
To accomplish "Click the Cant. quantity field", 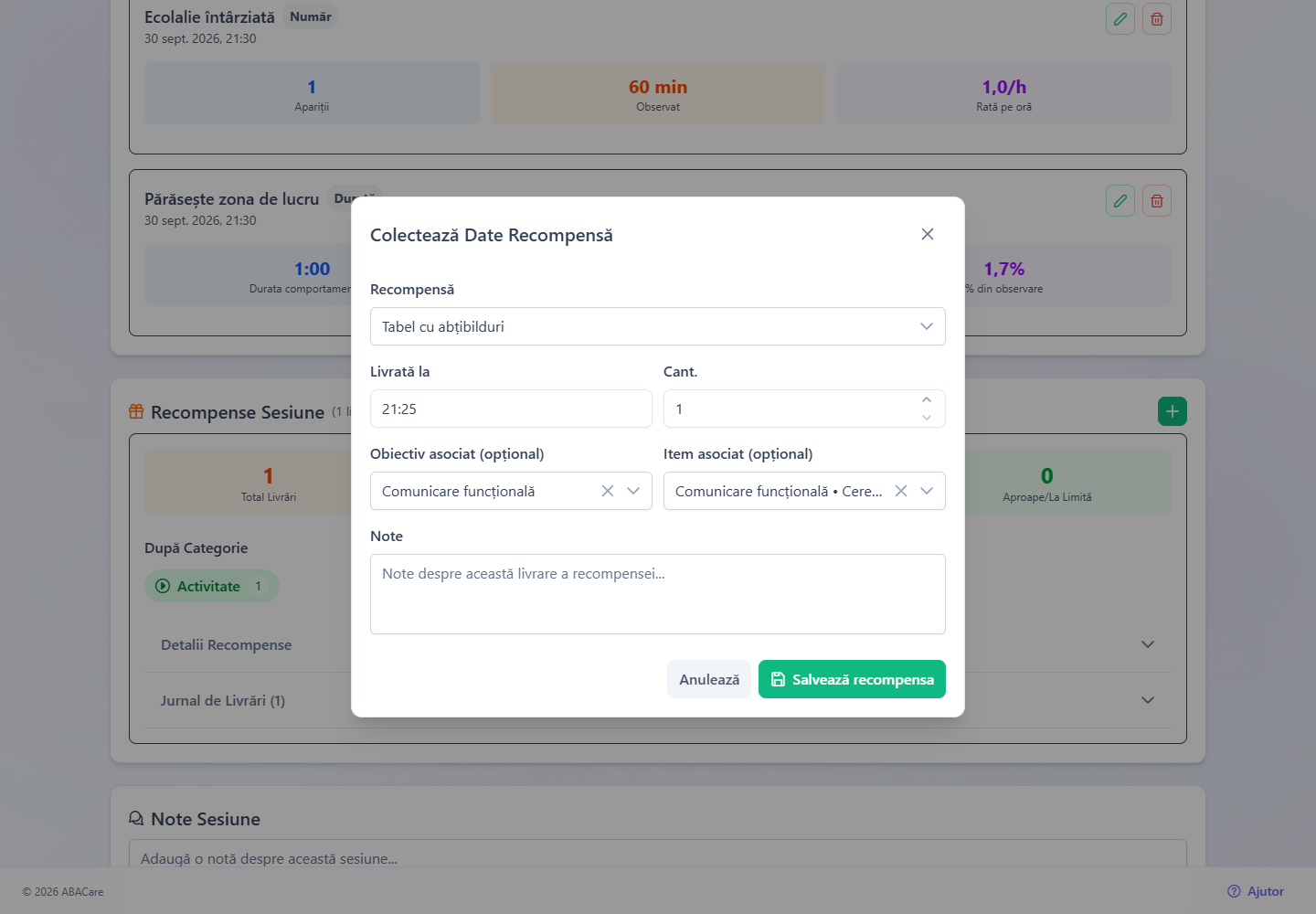I will coord(804,409).
